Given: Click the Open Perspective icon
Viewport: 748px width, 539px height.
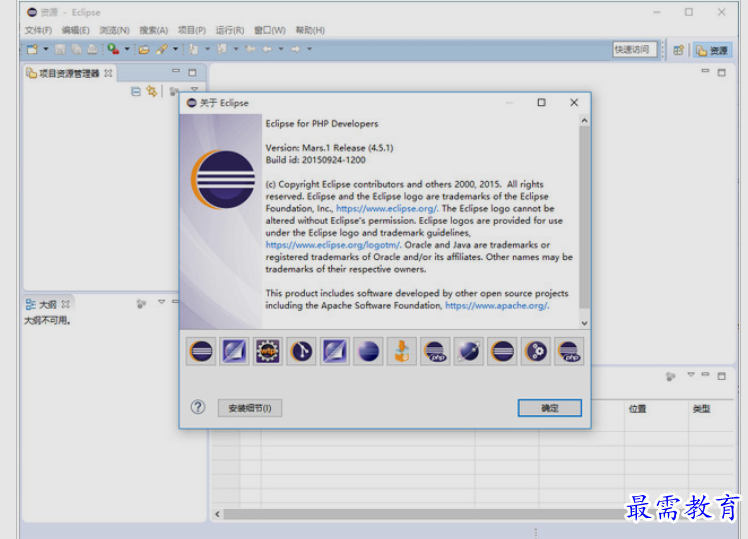Looking at the screenshot, I should [678, 50].
